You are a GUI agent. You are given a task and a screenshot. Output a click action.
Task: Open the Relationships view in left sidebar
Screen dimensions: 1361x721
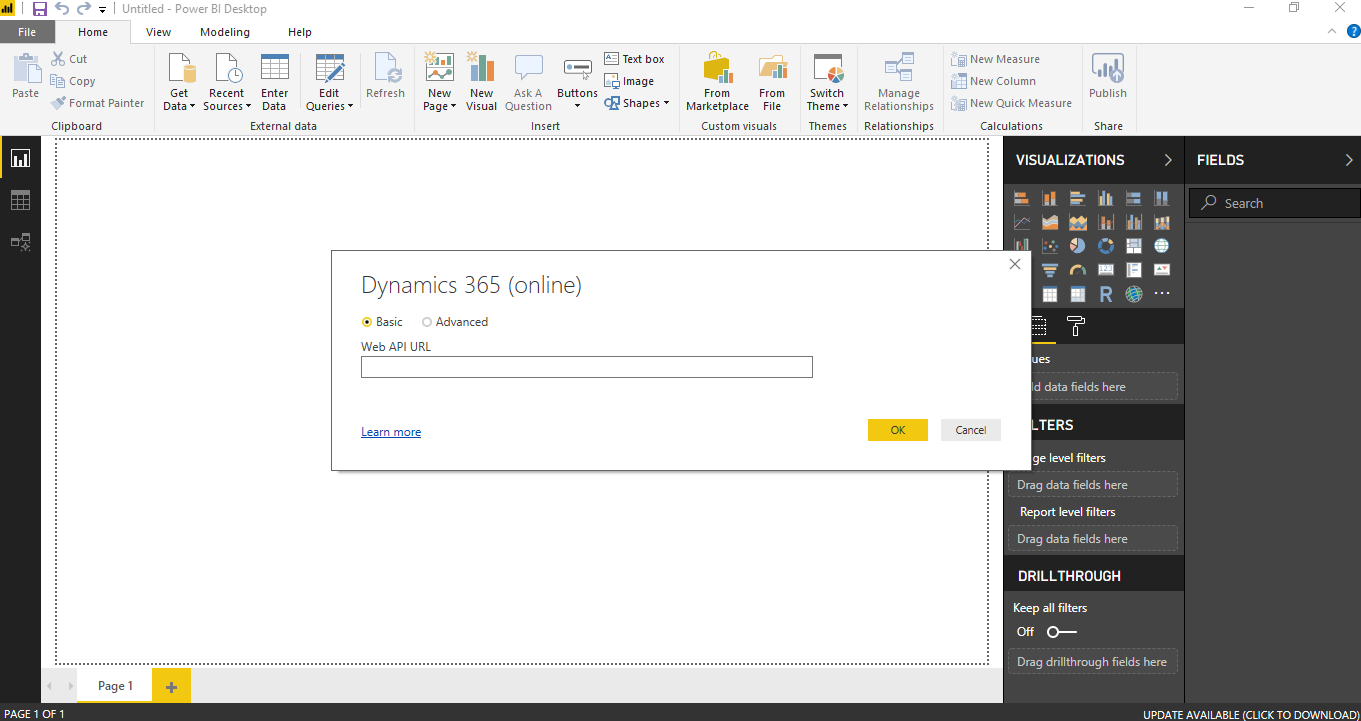coord(20,242)
